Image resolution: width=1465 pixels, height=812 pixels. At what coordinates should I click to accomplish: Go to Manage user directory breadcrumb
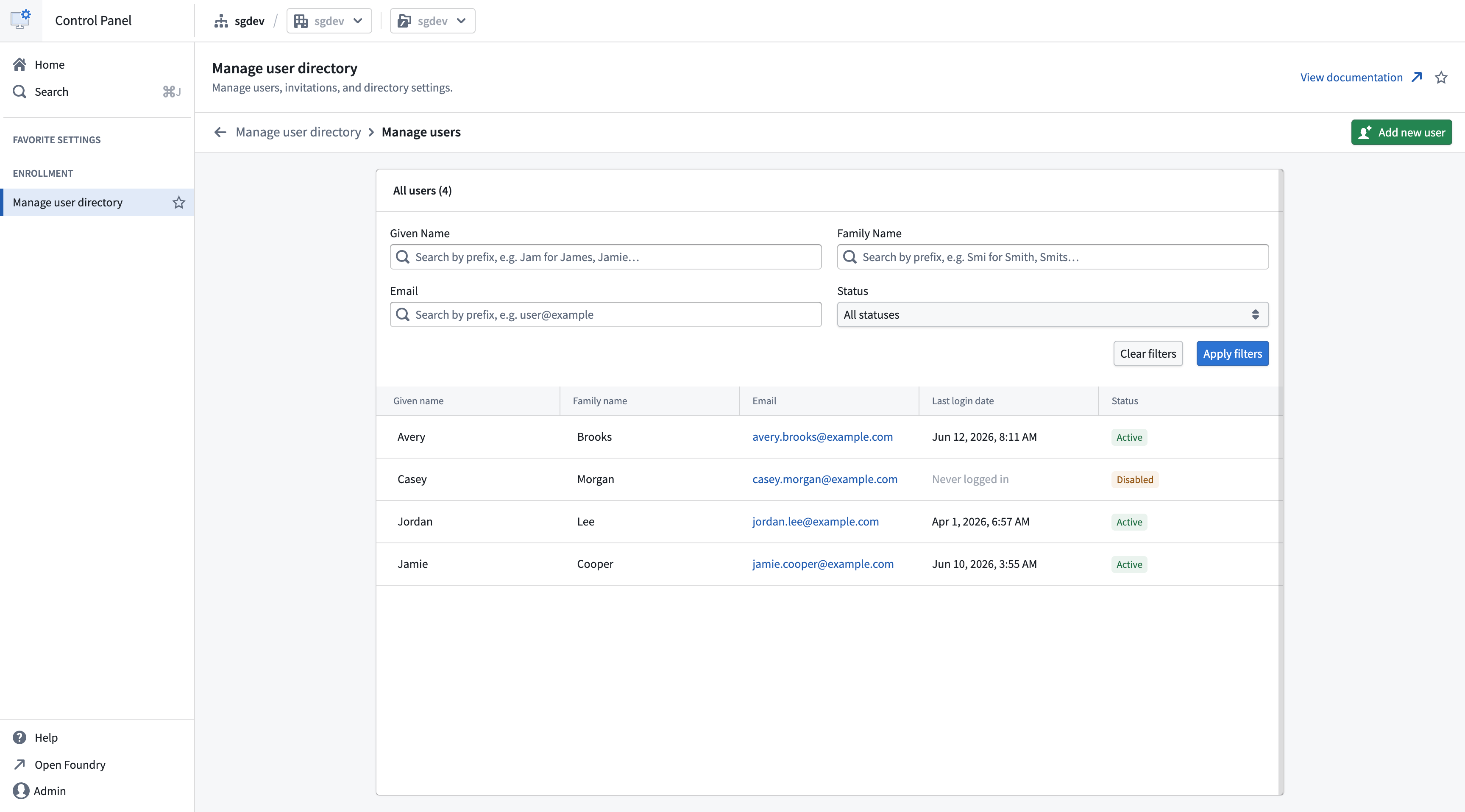298,132
